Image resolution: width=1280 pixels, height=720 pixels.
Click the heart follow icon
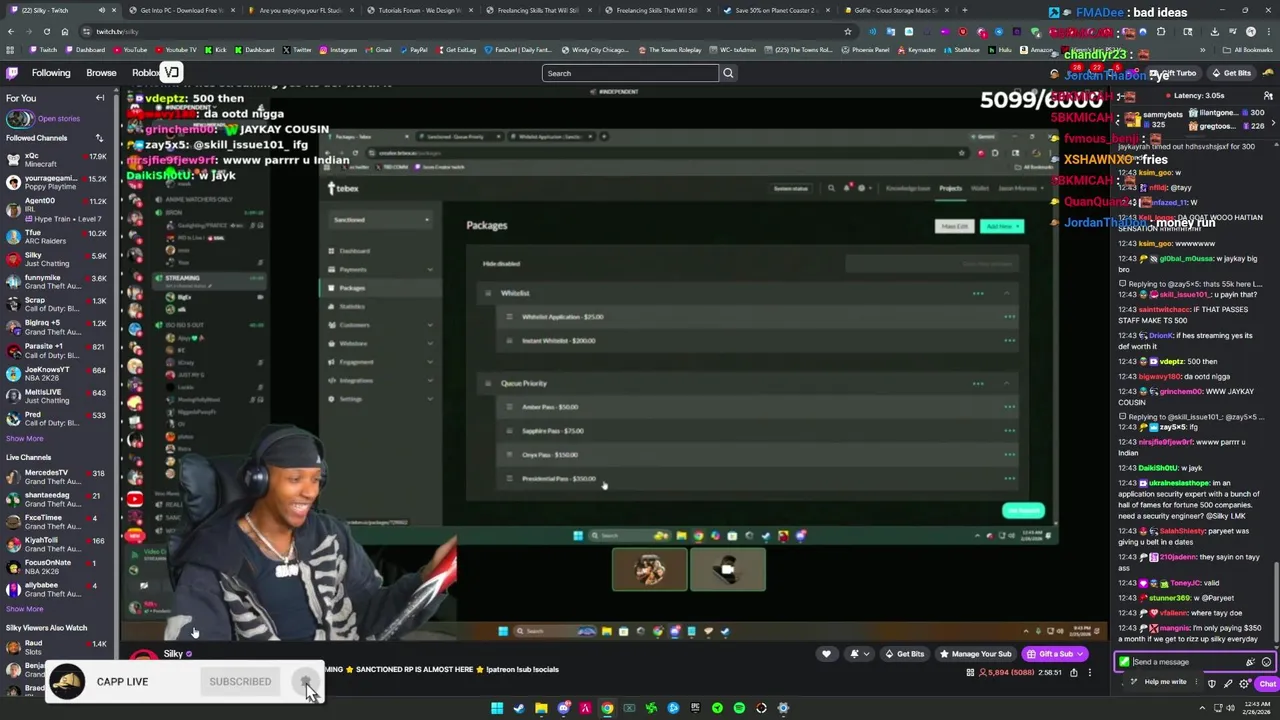[x=826, y=654]
